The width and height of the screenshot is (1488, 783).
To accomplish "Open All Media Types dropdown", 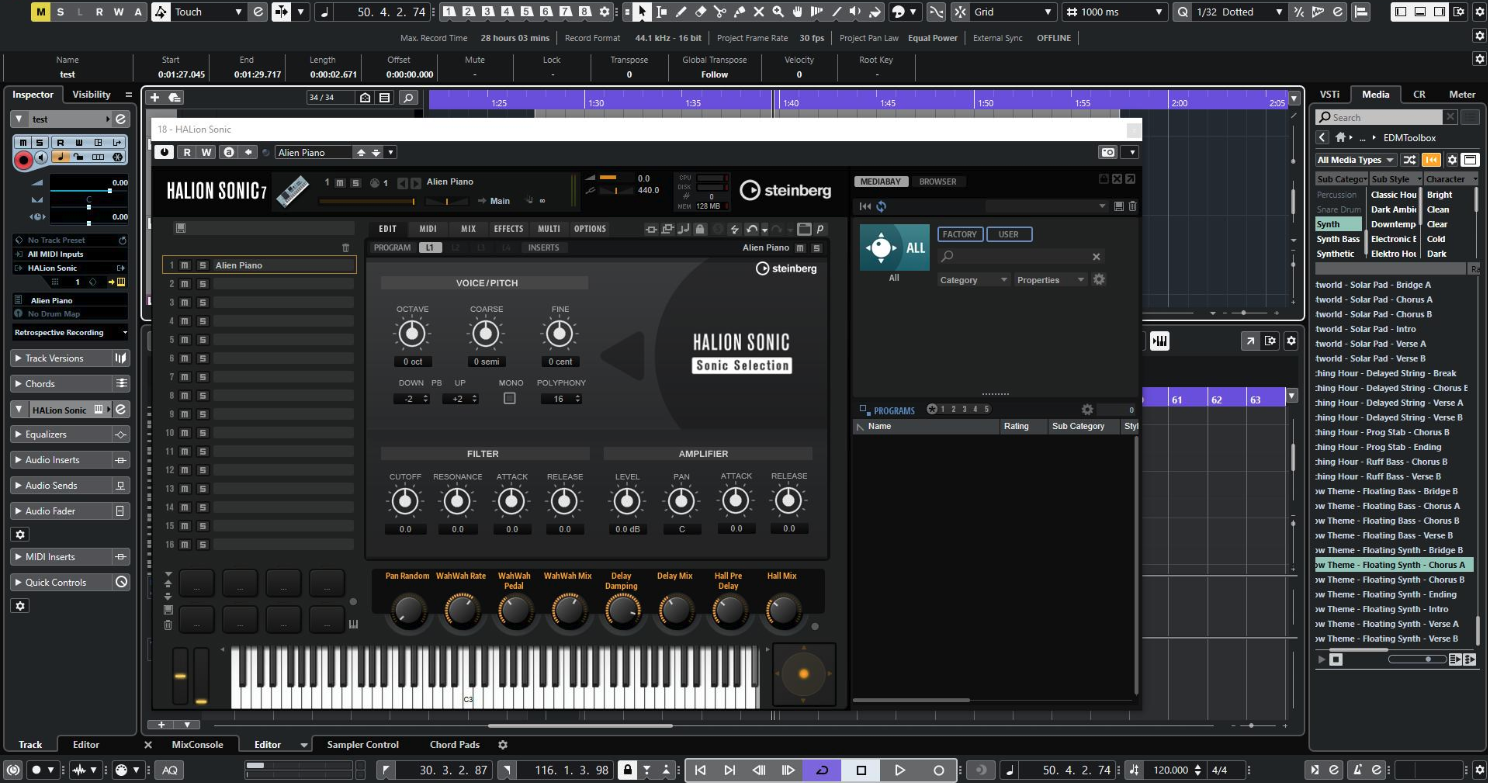I will coord(1355,160).
